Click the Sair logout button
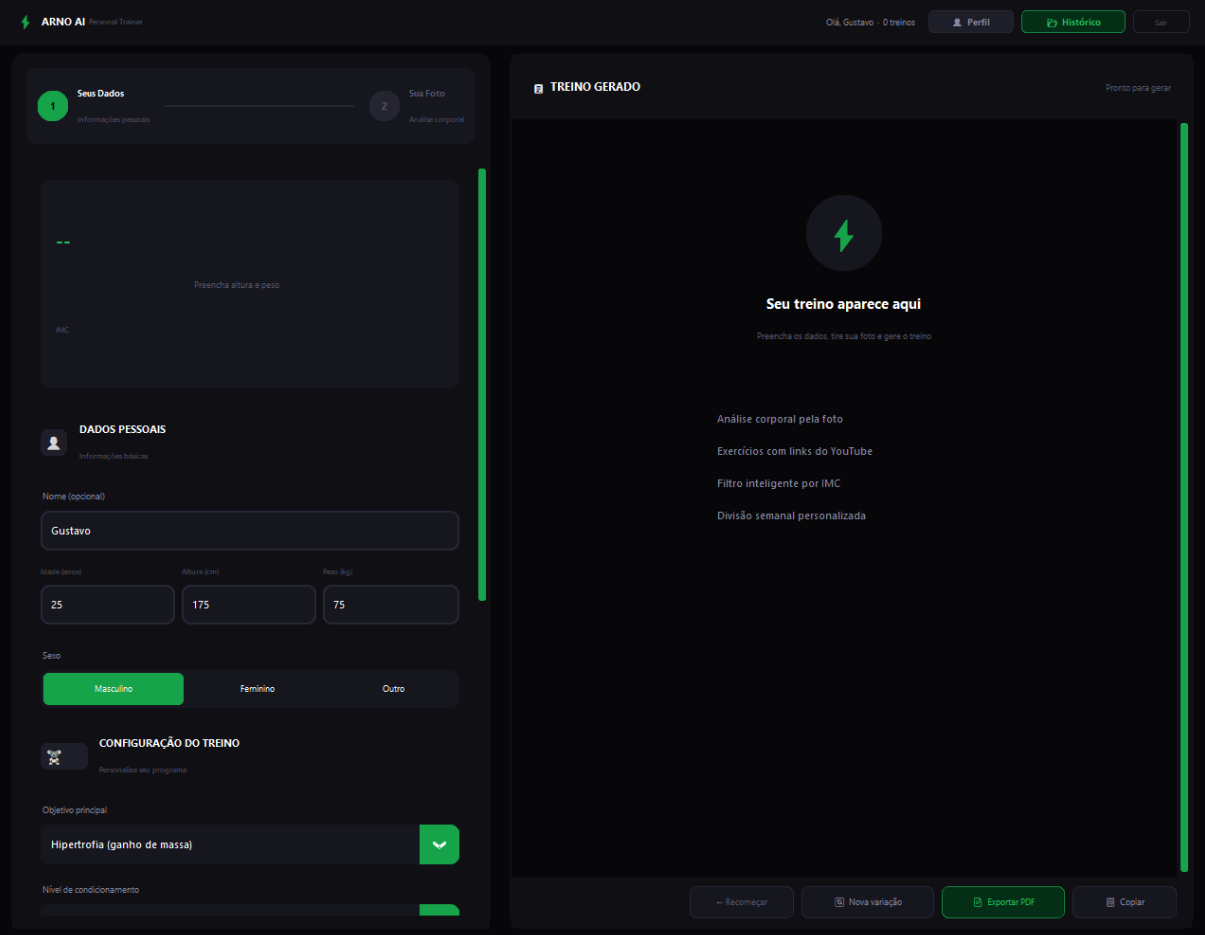Image resolution: width=1205 pixels, height=935 pixels. tap(1161, 22)
